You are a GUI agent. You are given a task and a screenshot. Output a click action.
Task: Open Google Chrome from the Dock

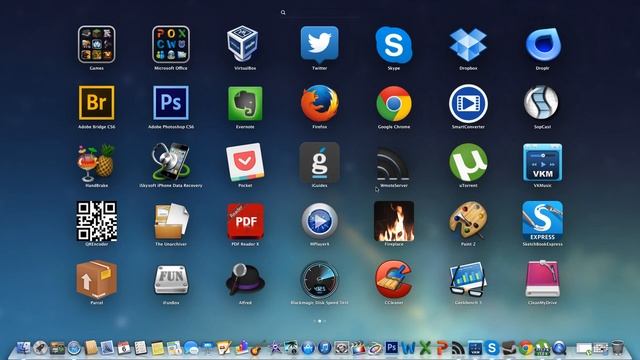pyautogui.click(x=526, y=348)
